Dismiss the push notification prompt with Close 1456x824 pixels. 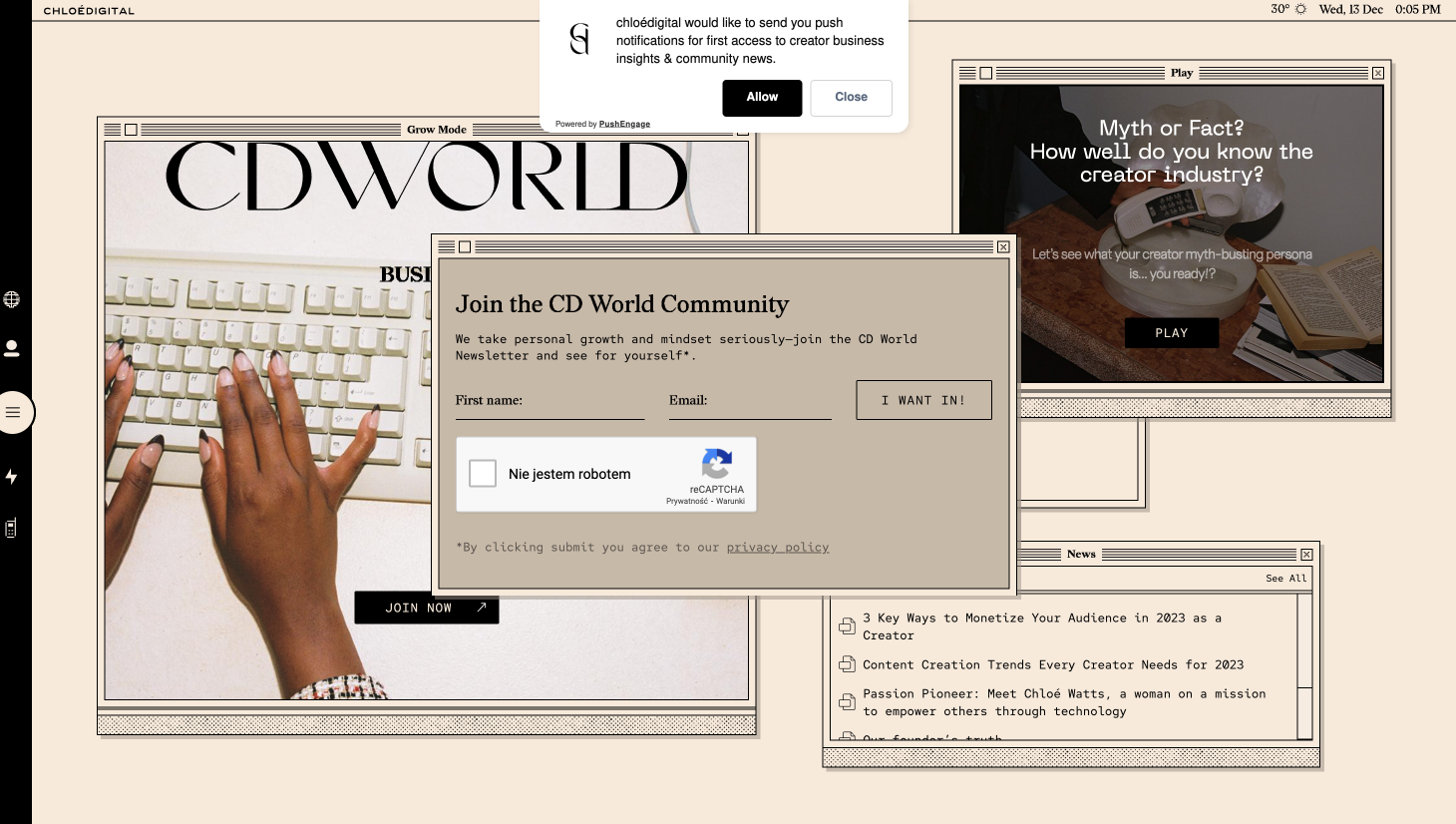[851, 98]
